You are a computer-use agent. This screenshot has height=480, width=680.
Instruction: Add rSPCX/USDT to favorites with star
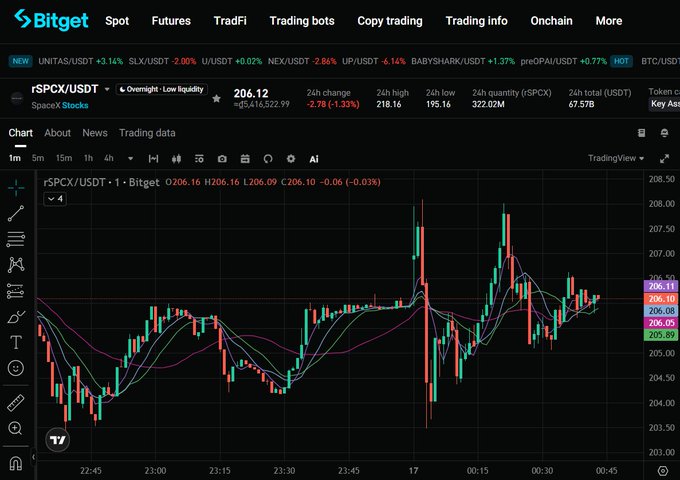[x=216, y=98]
